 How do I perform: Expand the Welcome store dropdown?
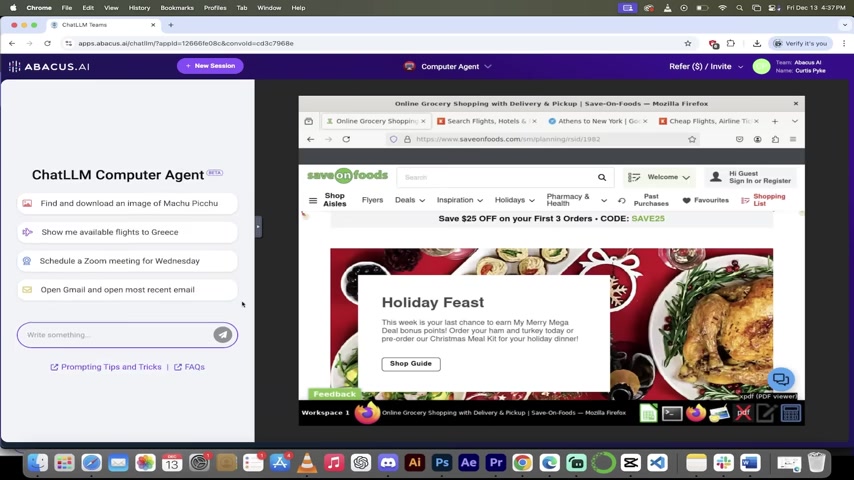point(686,178)
